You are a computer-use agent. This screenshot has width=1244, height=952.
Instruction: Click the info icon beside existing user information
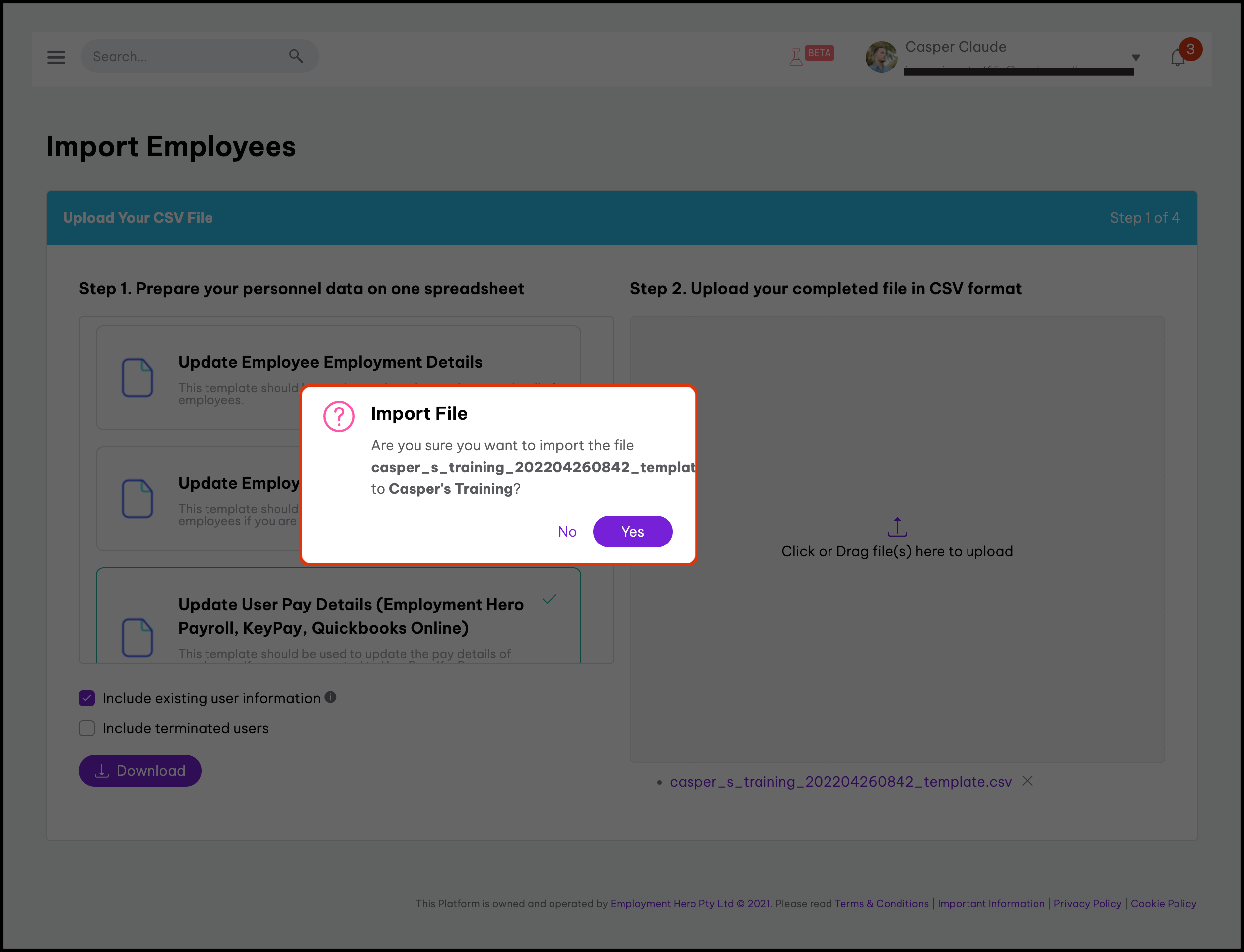331,697
